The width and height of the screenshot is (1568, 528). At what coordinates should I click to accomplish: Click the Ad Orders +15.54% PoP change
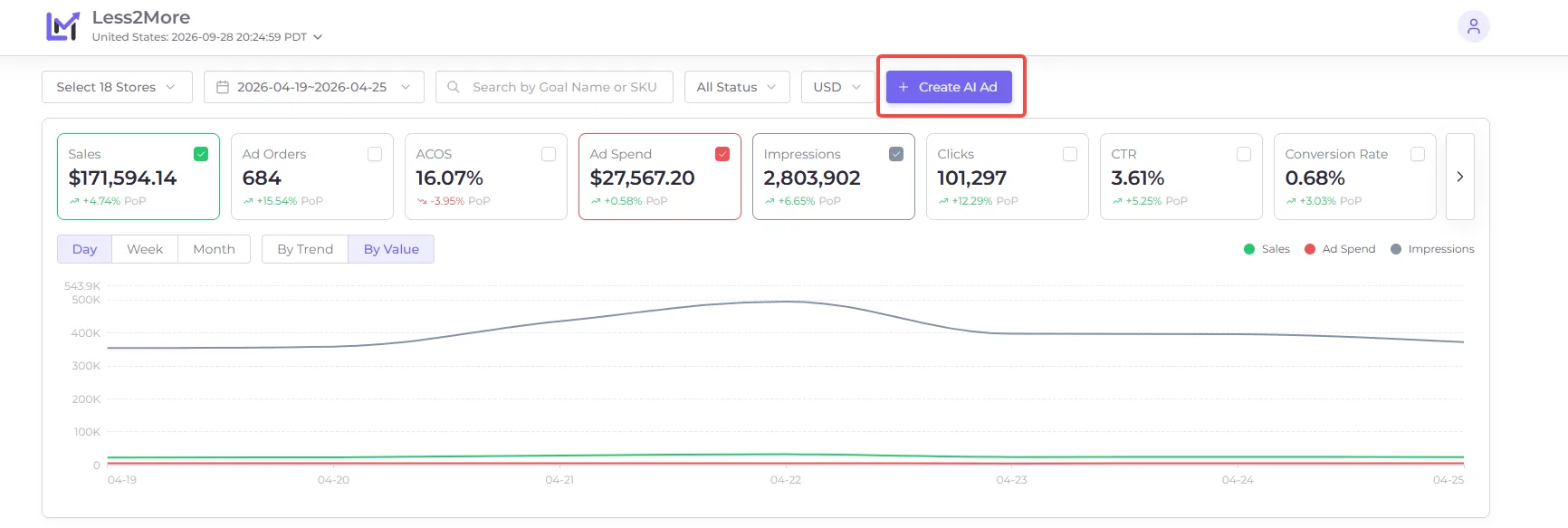click(x=282, y=201)
